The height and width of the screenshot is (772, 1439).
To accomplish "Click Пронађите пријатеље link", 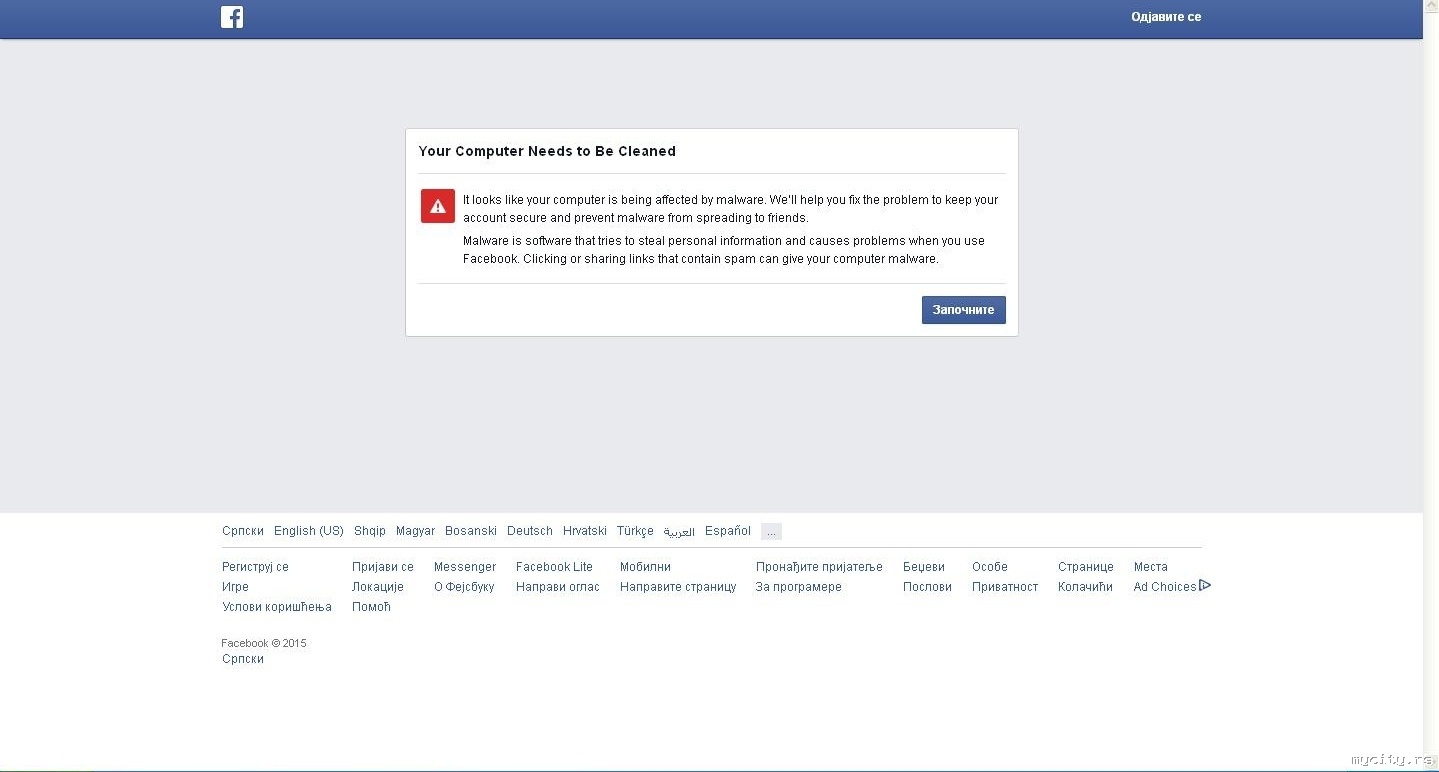I will (819, 567).
